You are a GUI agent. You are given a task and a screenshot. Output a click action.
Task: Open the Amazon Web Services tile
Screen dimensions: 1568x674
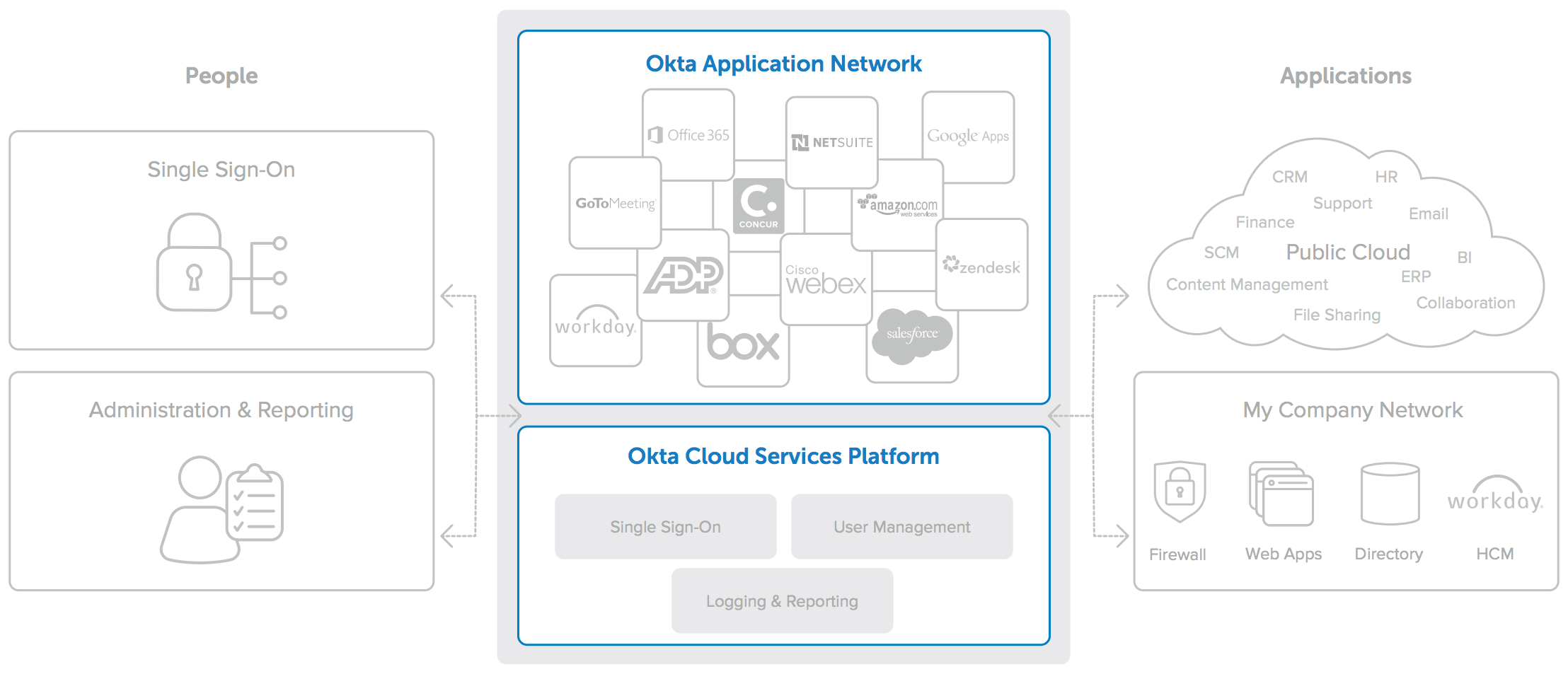[897, 205]
